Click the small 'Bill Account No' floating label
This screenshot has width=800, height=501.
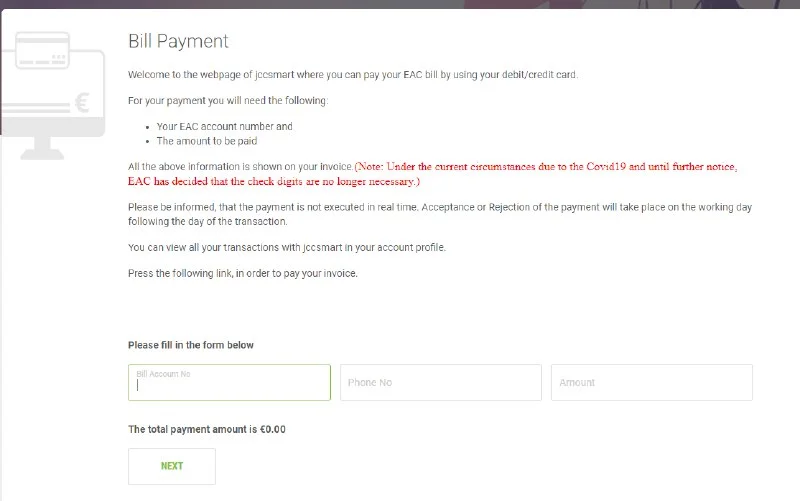tap(163, 373)
